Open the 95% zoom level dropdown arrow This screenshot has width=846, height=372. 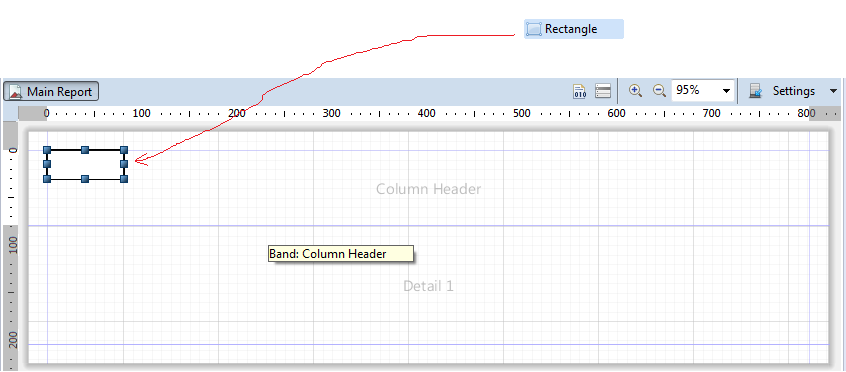click(726, 91)
